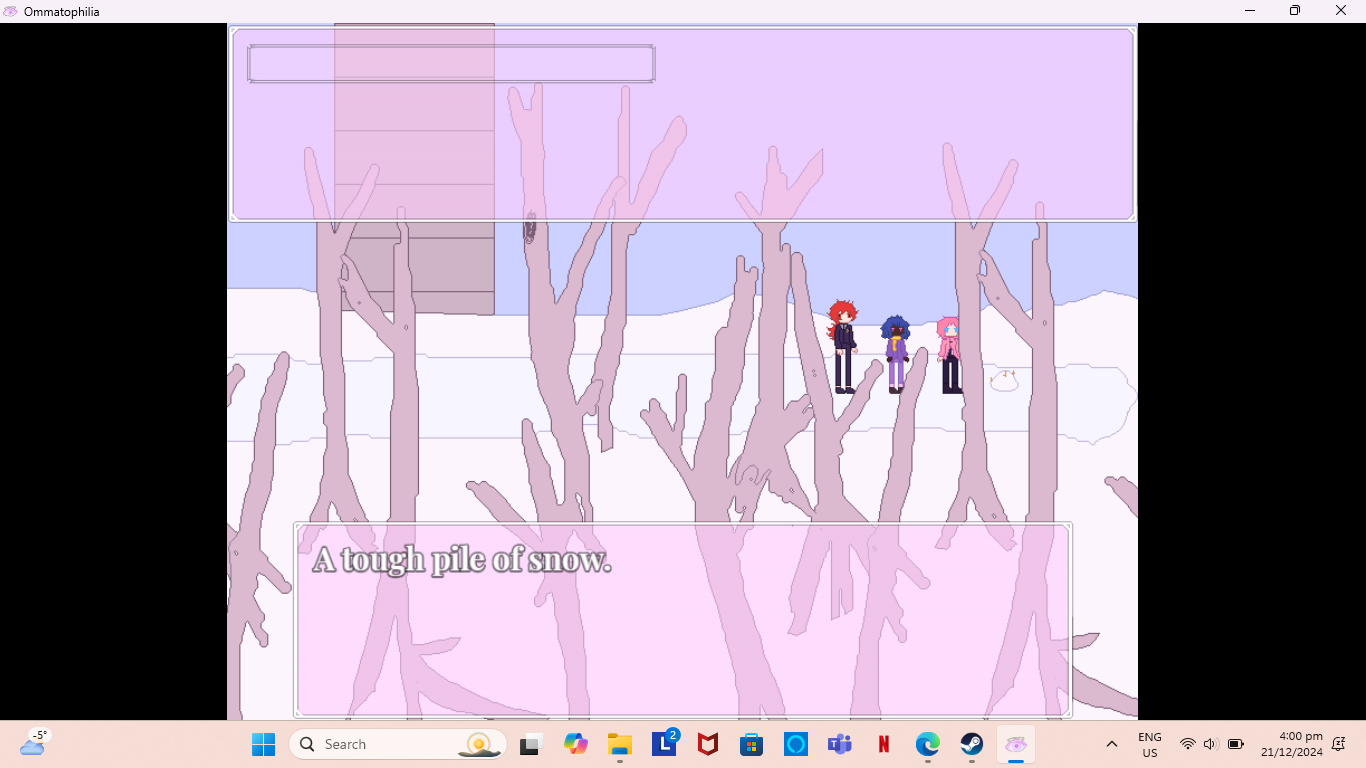Open the Windows Start menu

tap(263, 744)
